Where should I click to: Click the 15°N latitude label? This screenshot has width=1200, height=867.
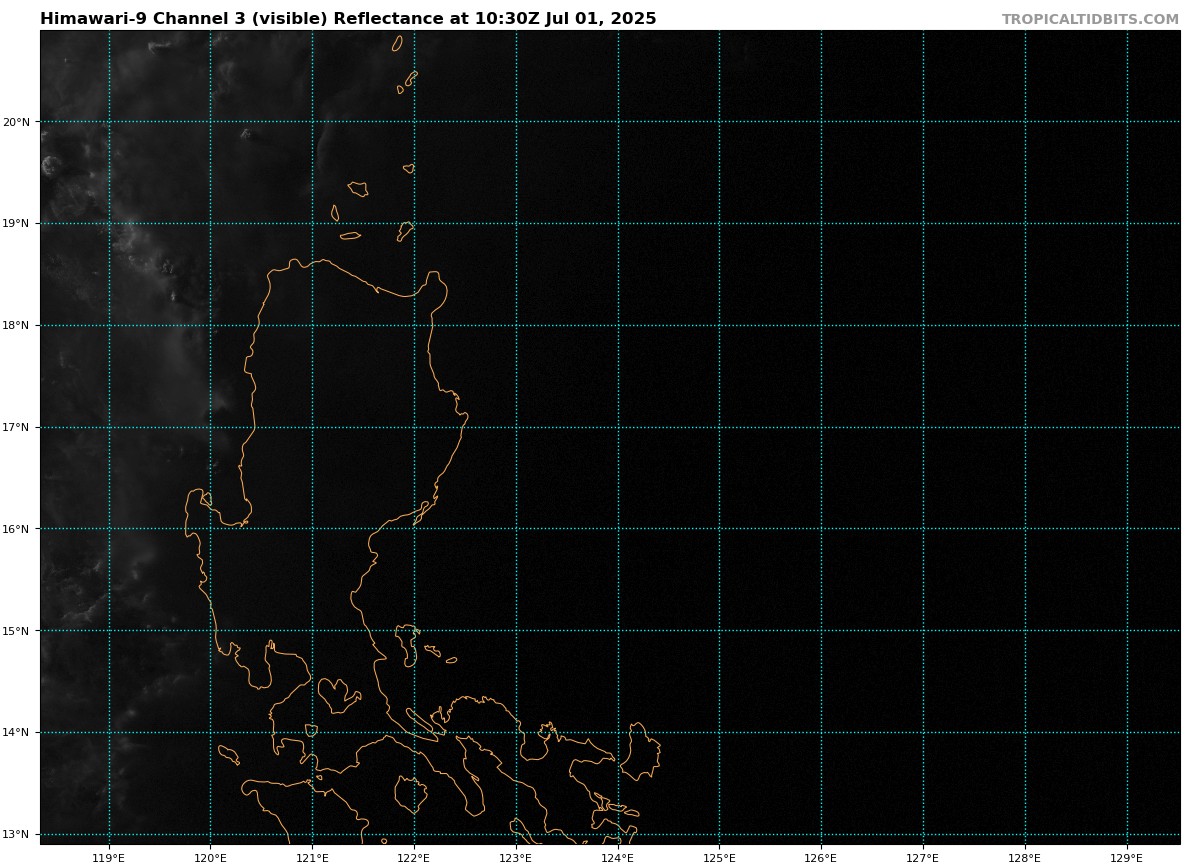16,631
